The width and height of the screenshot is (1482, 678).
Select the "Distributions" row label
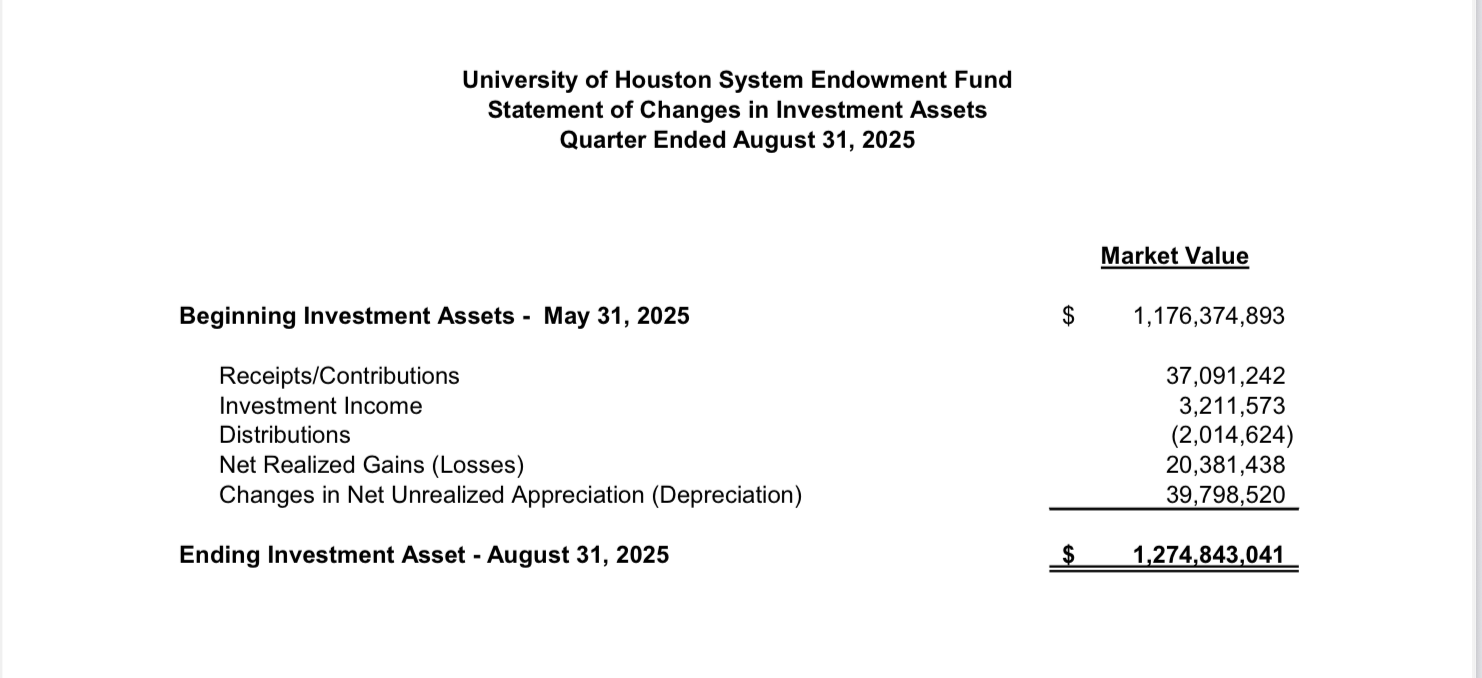[x=285, y=435]
